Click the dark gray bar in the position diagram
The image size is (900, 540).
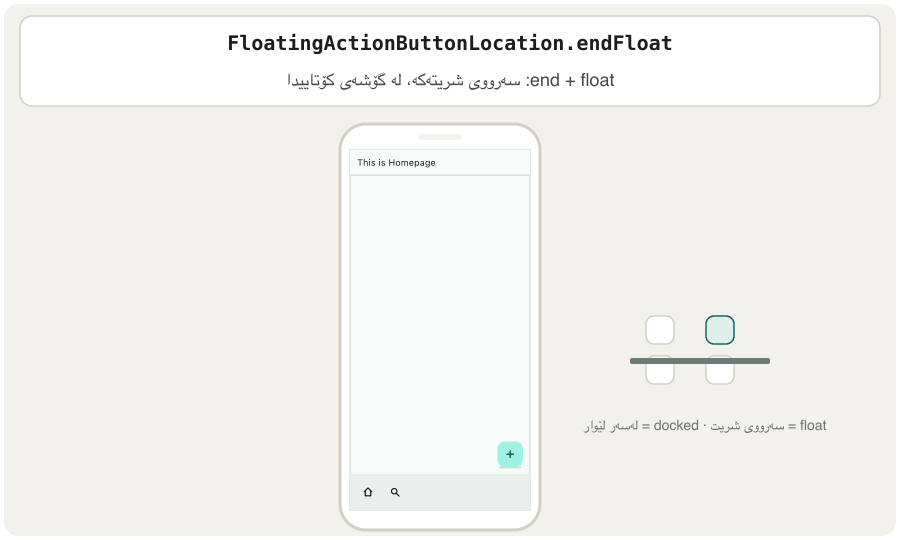(x=700, y=361)
